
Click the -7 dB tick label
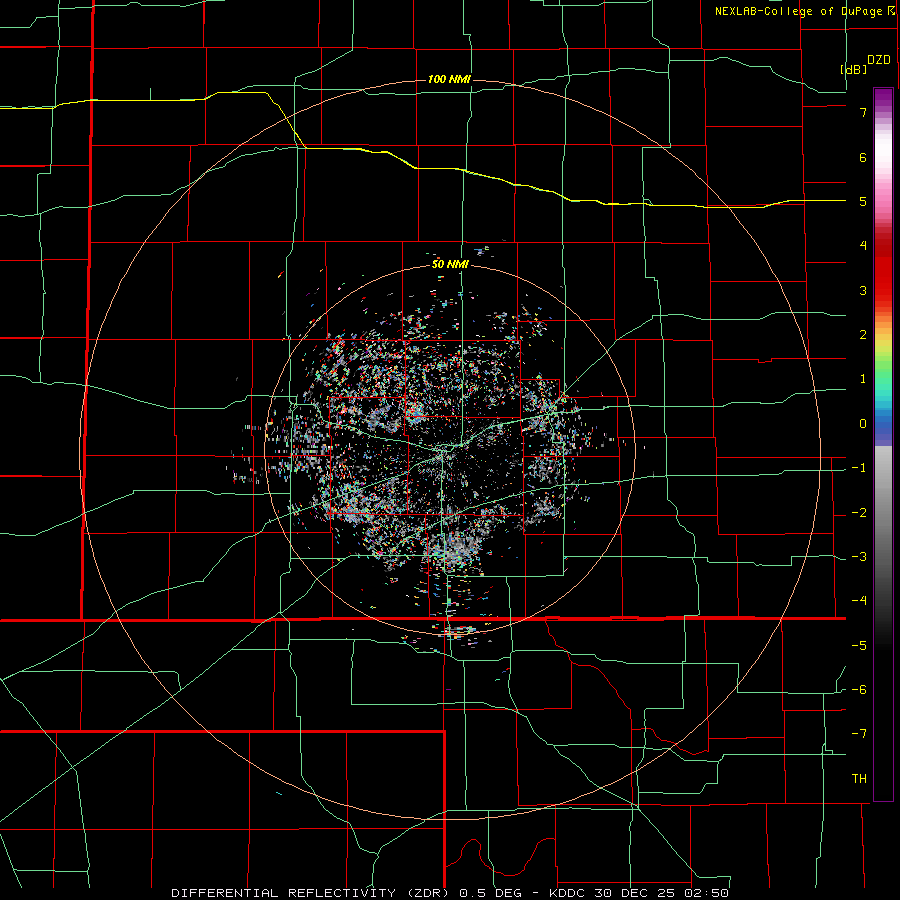point(859,734)
